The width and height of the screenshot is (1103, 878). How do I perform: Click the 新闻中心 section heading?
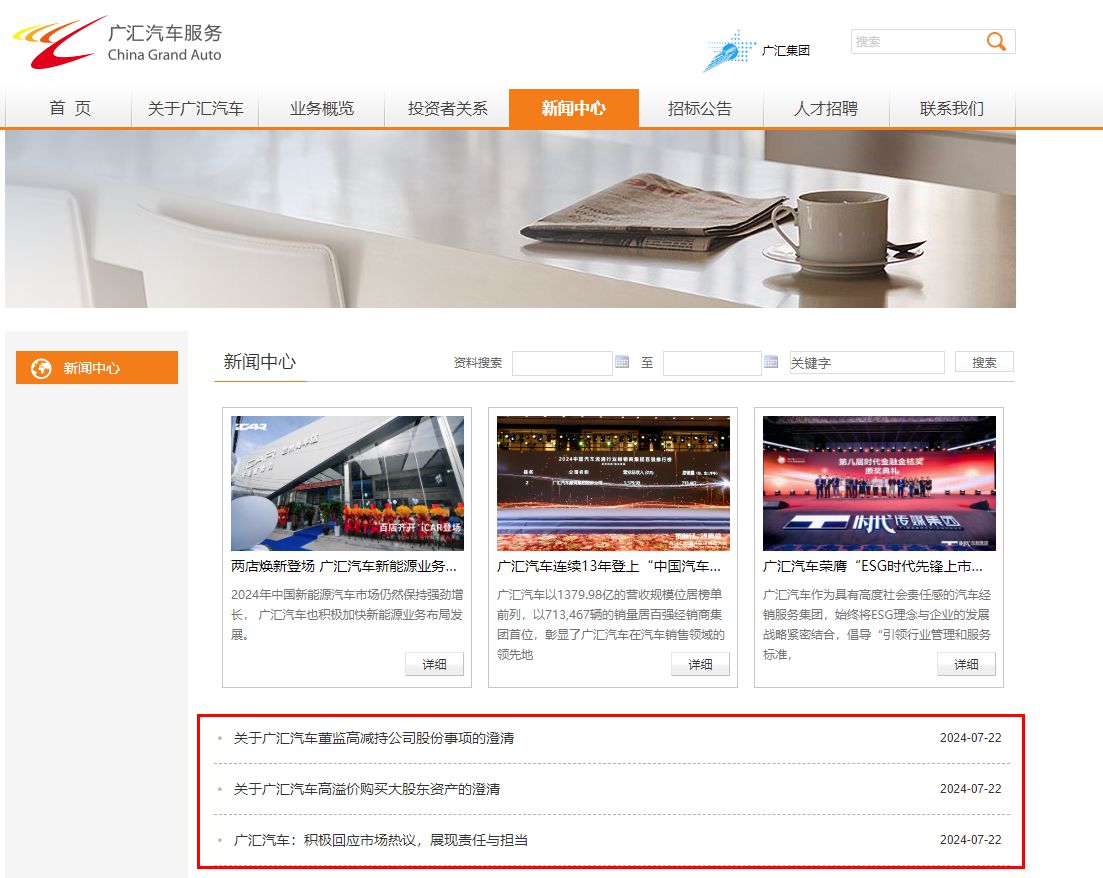point(260,362)
